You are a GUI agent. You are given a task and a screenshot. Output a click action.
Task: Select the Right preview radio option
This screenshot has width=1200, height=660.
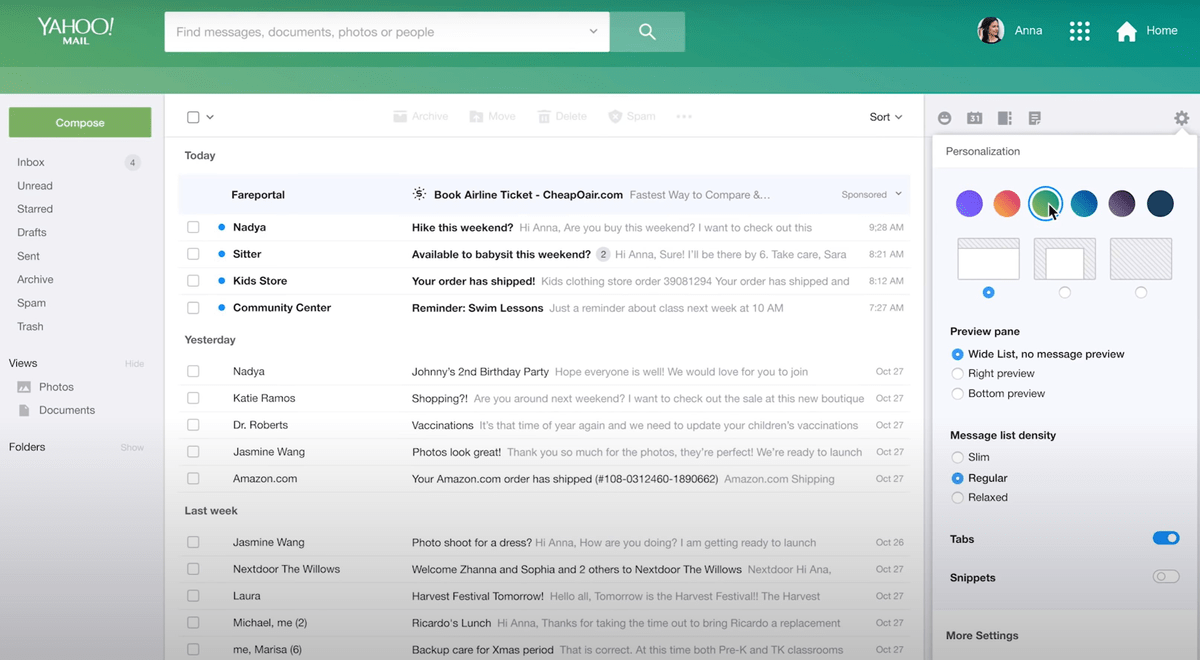(x=958, y=374)
